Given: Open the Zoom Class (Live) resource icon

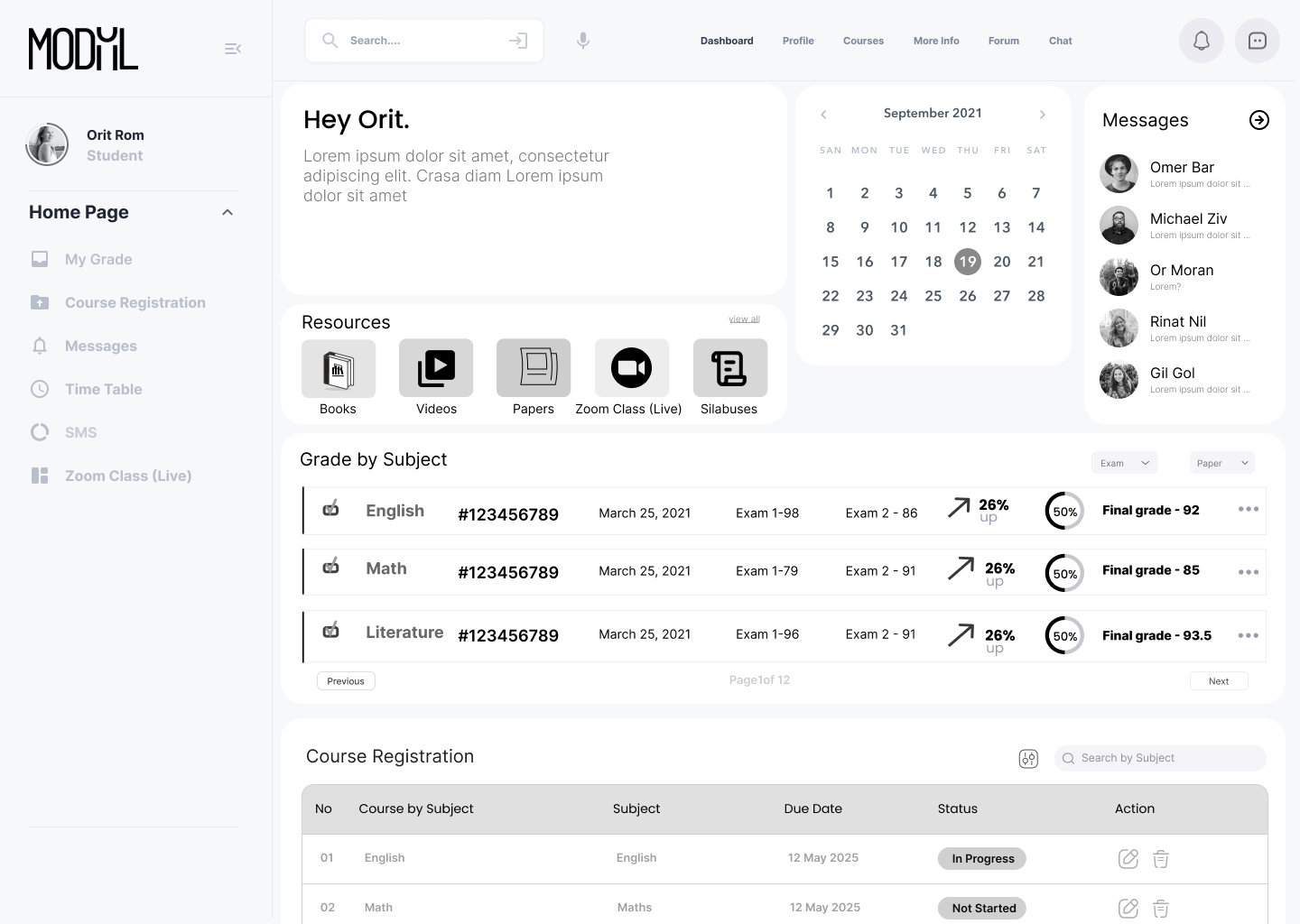Looking at the screenshot, I should [631, 368].
